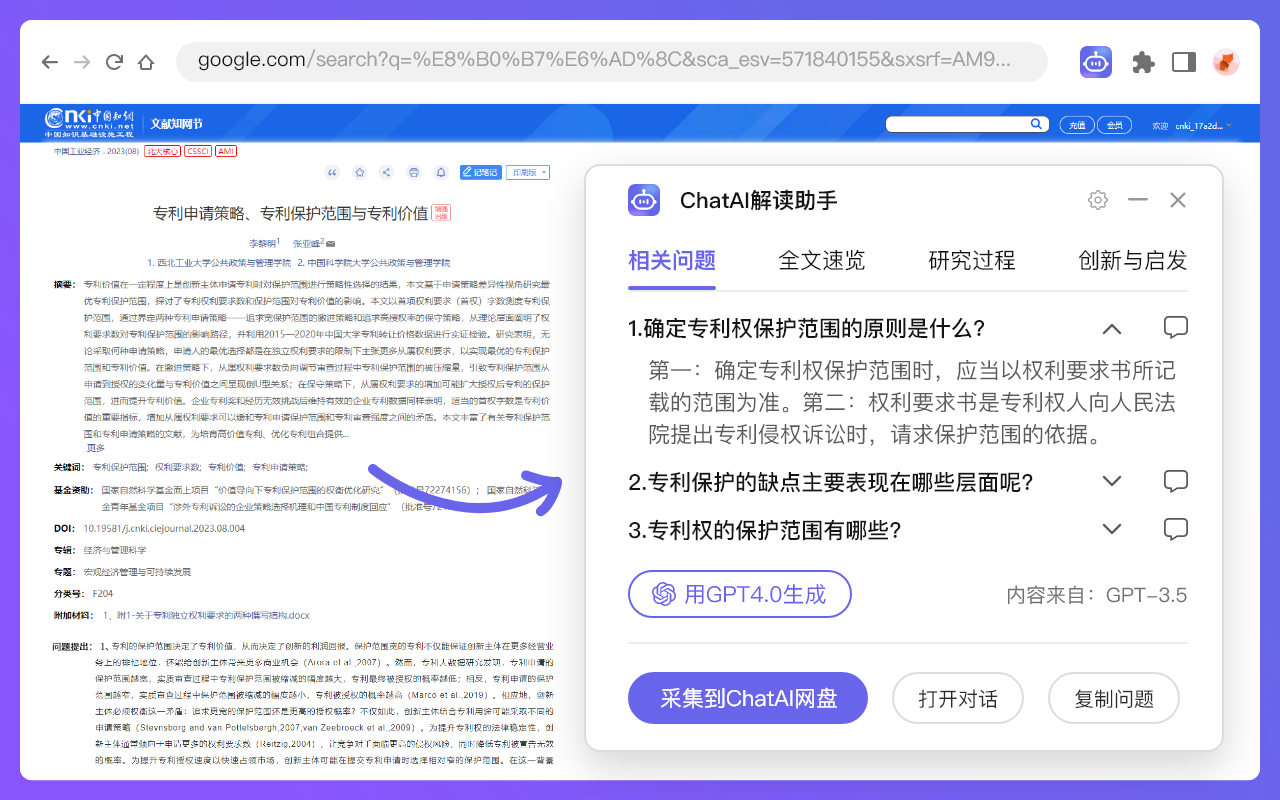
Task: Click the CNKI search magnifier icon
Action: pos(1036,124)
